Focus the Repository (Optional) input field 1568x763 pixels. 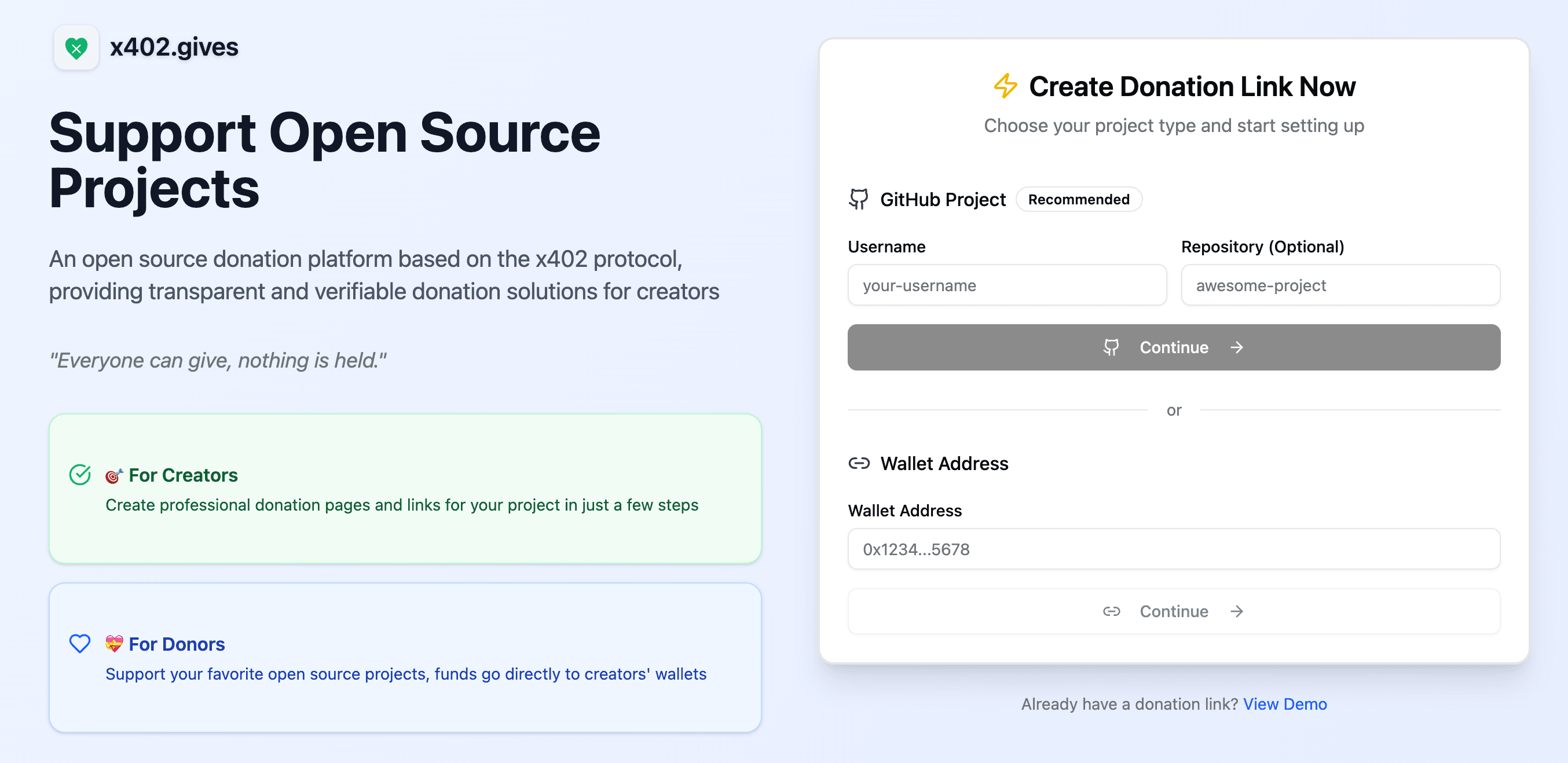tap(1340, 285)
